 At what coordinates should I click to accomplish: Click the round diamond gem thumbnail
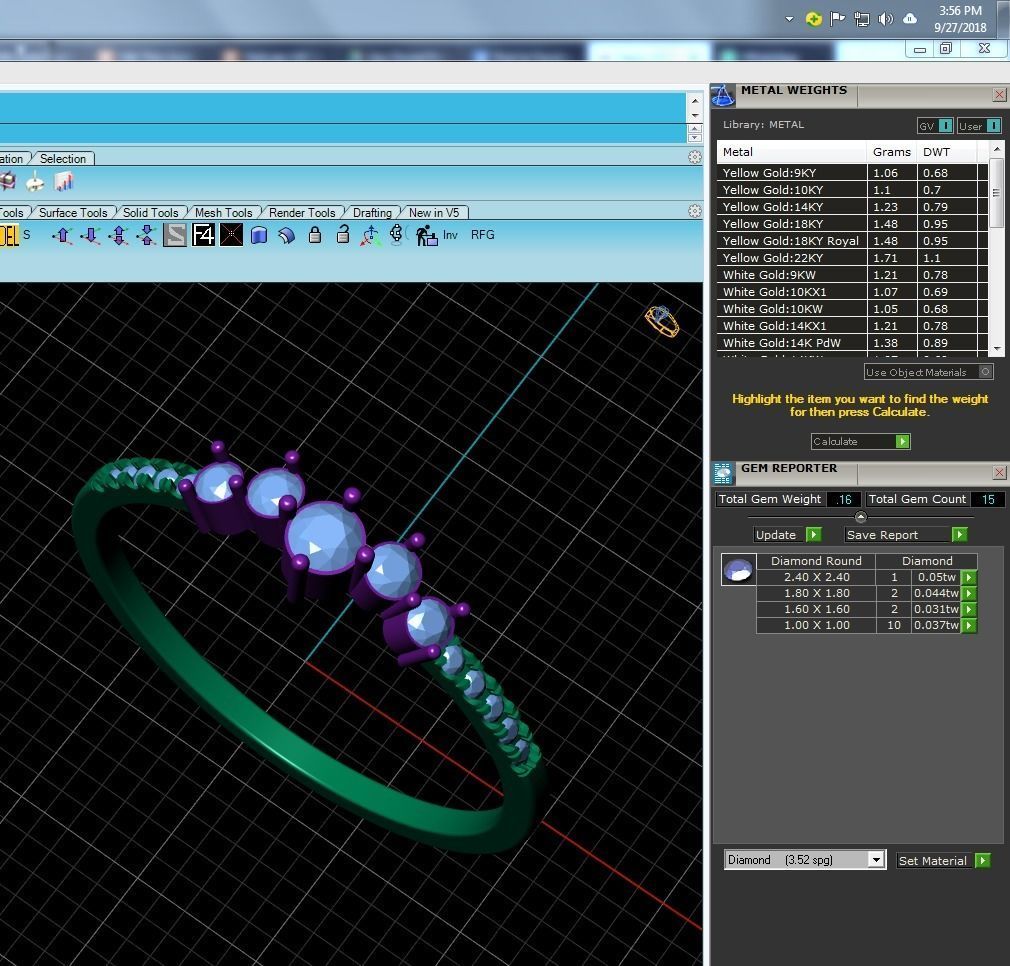(x=738, y=569)
